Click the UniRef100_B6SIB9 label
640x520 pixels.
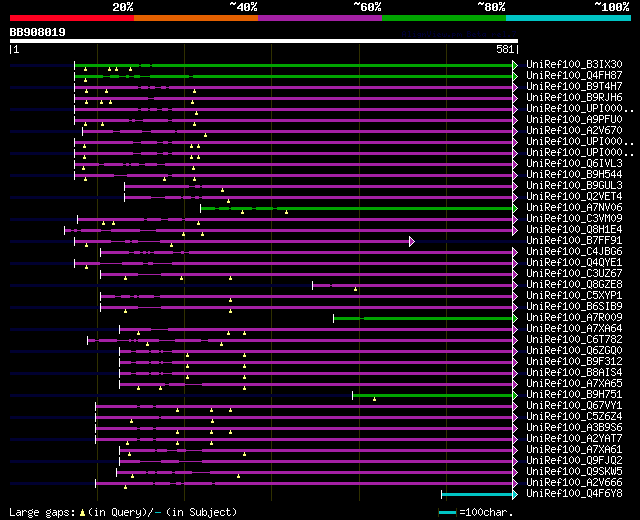(x=574, y=307)
